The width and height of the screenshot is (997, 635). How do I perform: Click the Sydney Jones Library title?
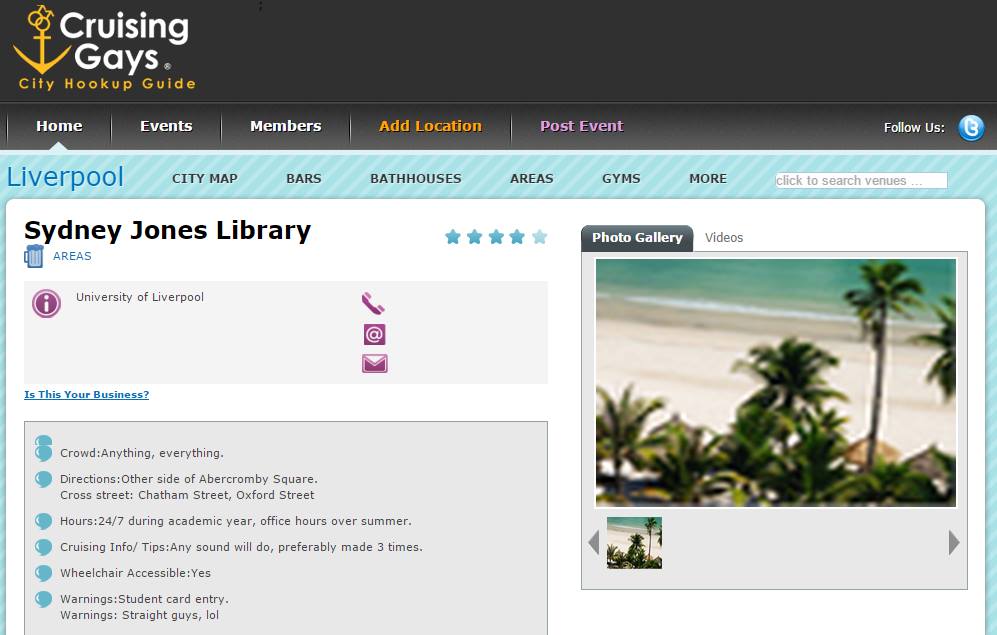tap(167, 230)
